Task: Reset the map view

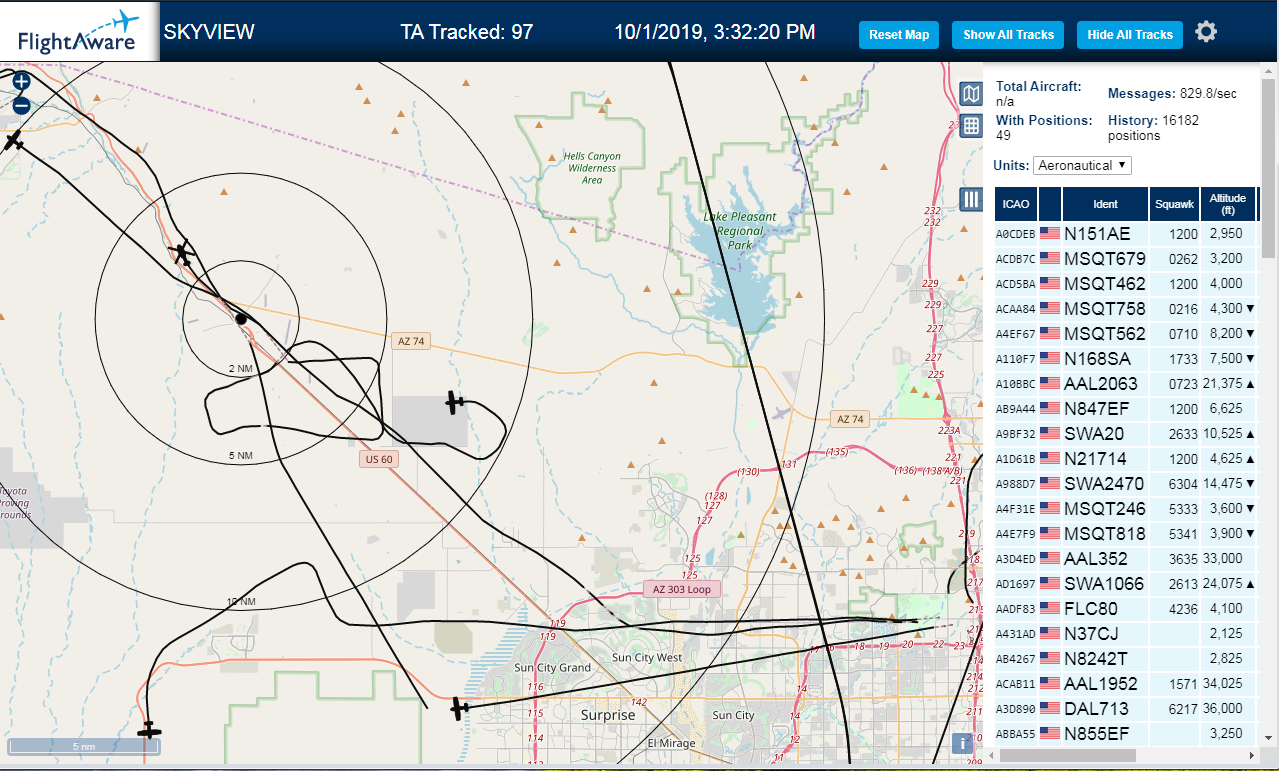Action: tap(899, 35)
